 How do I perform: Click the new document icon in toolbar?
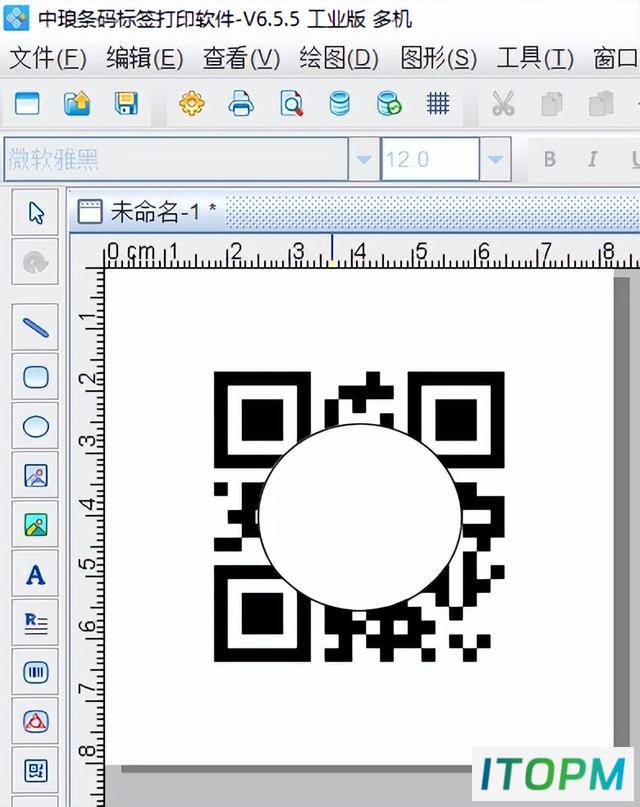pos(27,103)
